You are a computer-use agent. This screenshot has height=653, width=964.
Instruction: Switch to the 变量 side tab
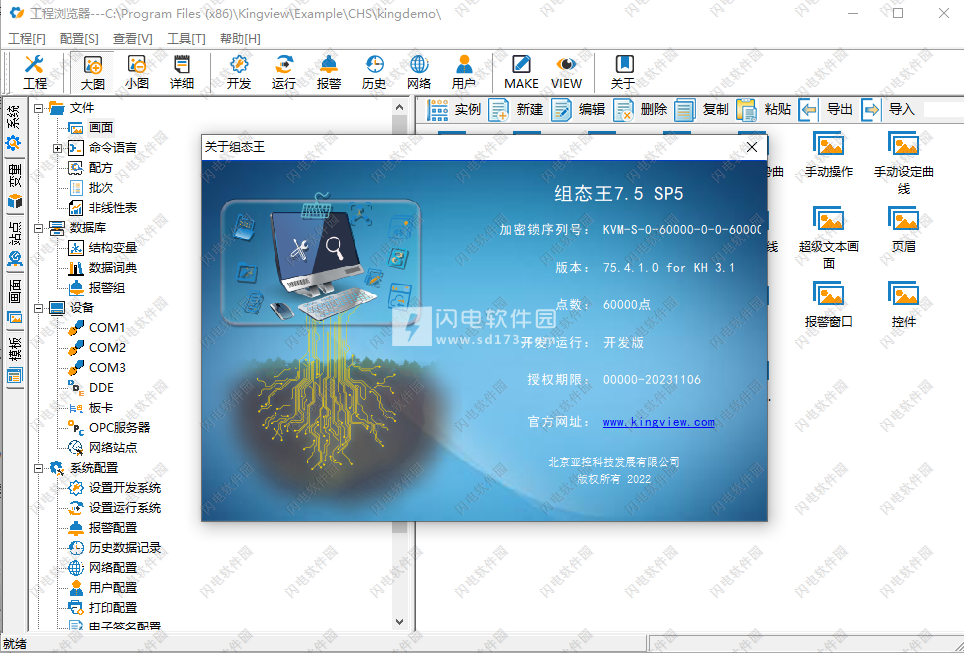14,185
